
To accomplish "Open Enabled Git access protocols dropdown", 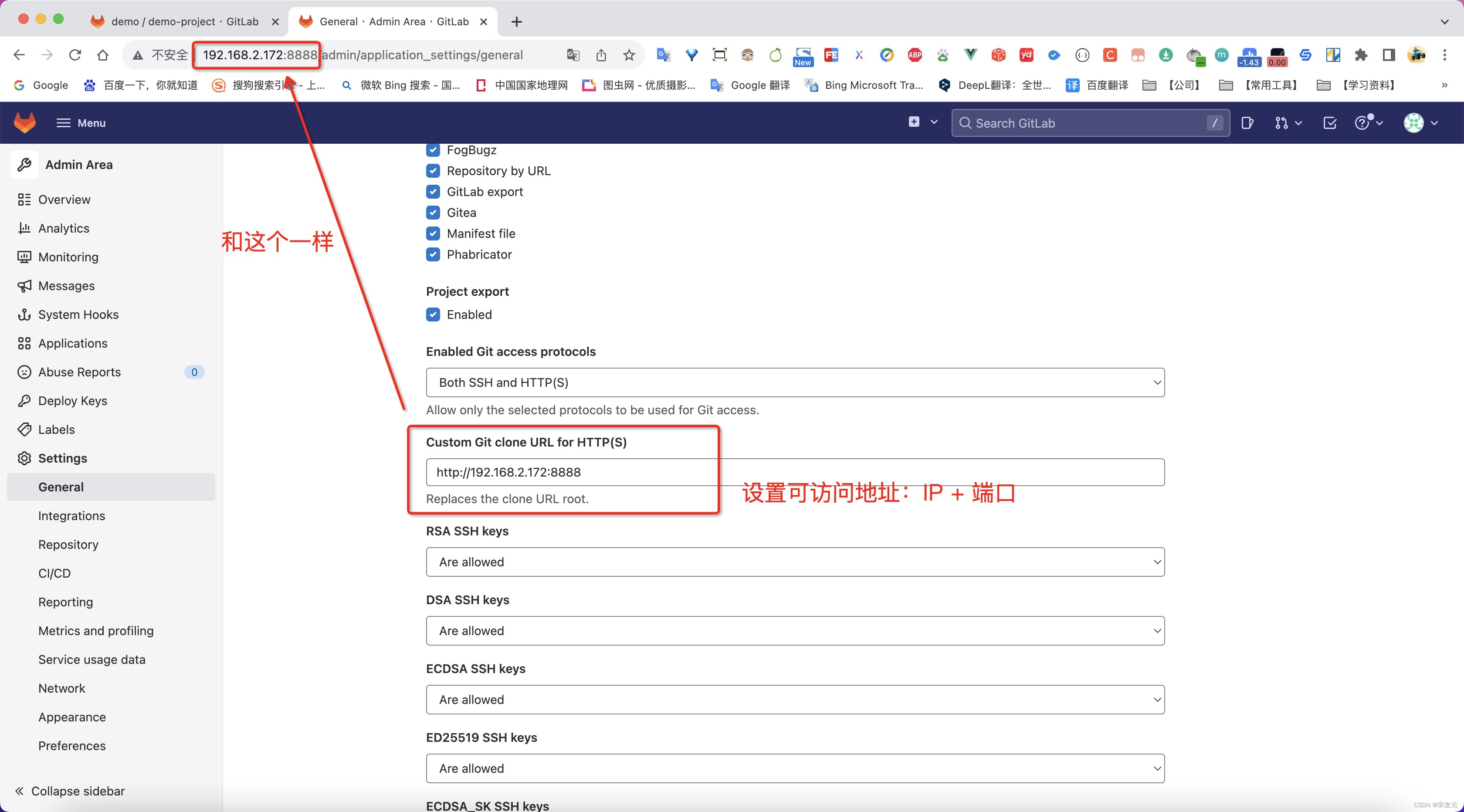I will point(795,382).
